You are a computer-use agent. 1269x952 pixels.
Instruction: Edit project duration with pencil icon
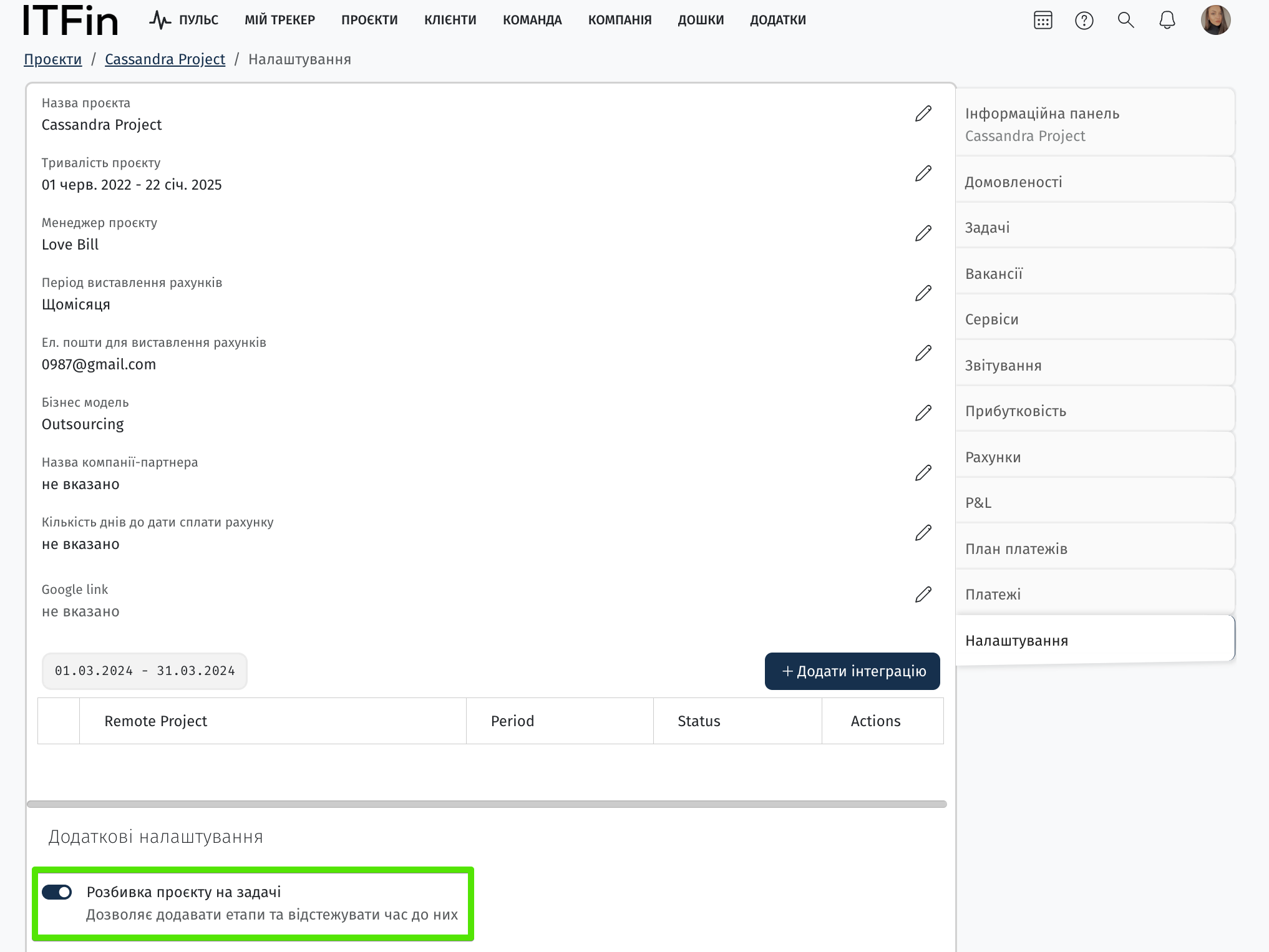pos(923,173)
